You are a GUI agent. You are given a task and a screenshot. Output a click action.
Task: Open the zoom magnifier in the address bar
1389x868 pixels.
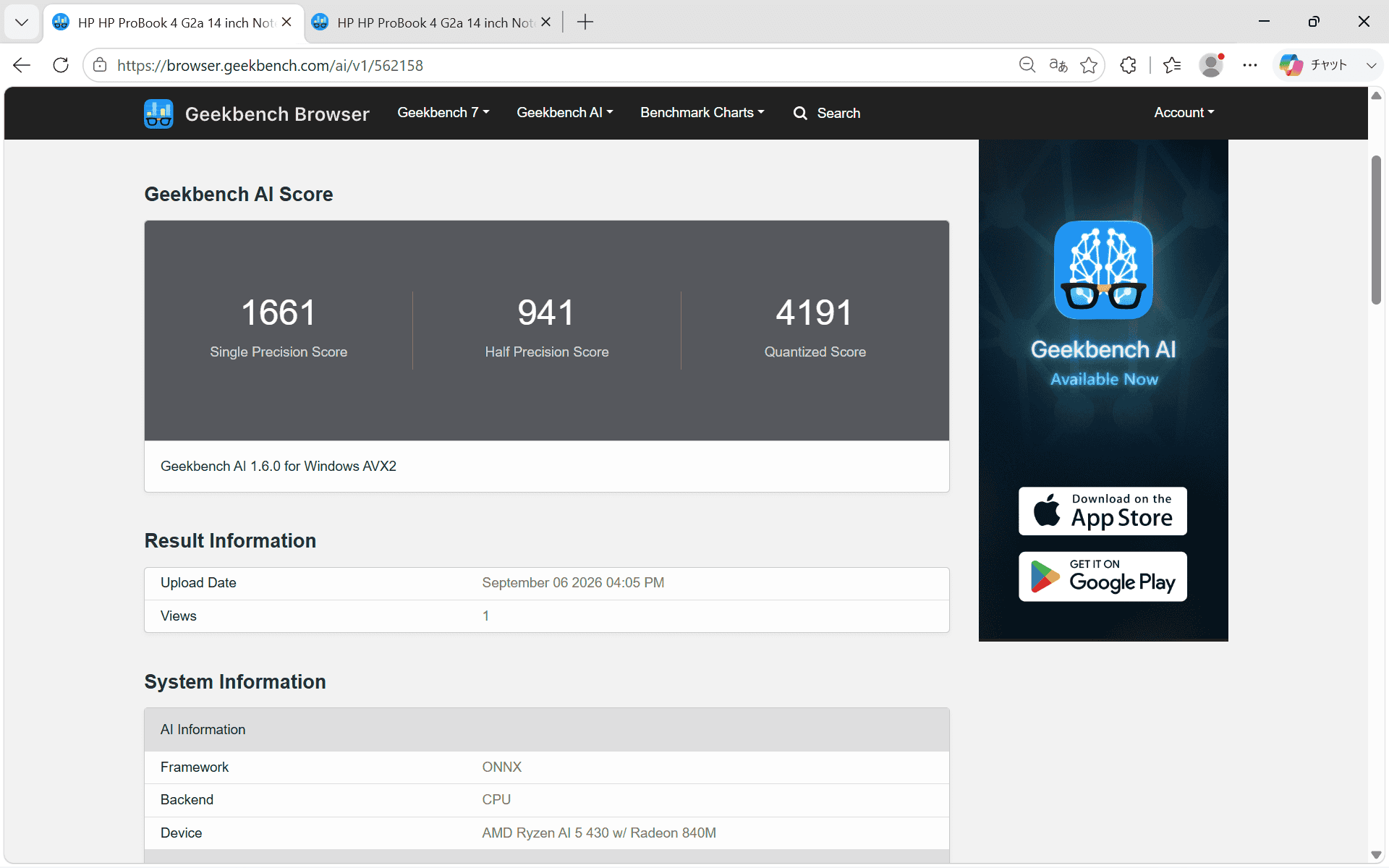1027,65
